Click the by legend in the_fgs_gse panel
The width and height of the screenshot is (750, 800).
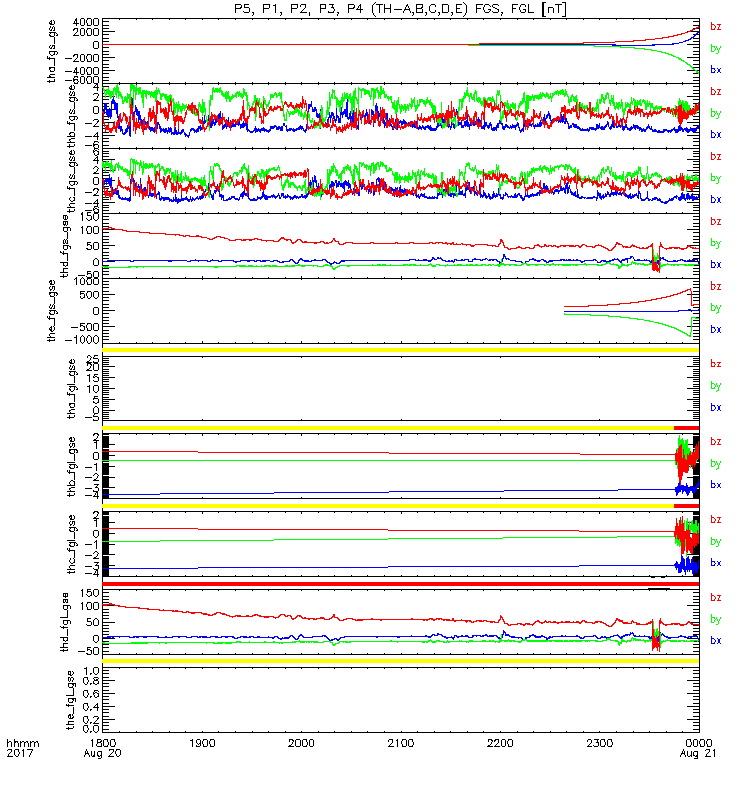coord(716,308)
